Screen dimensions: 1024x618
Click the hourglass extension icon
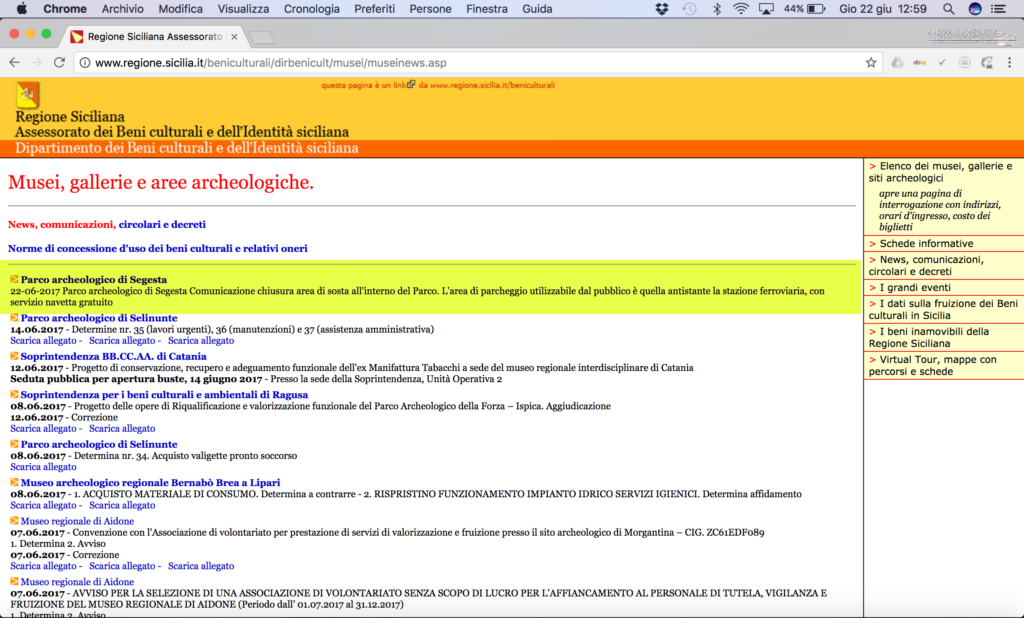[987, 63]
